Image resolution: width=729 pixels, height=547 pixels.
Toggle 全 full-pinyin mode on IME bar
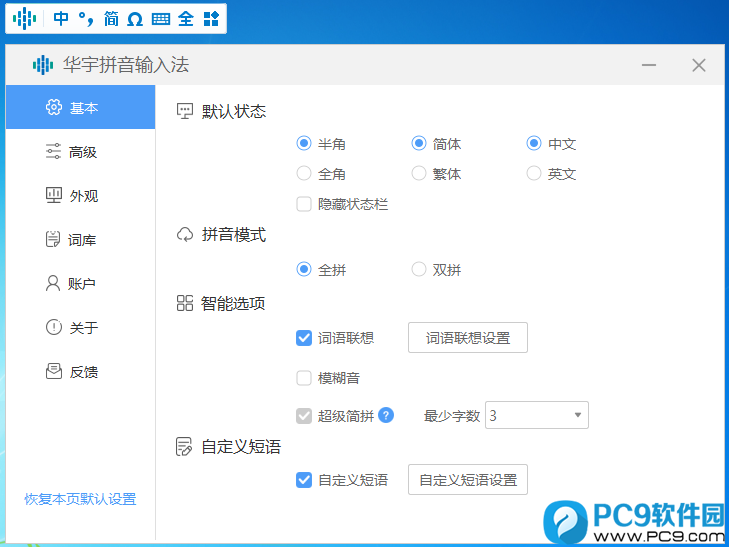[x=186, y=19]
